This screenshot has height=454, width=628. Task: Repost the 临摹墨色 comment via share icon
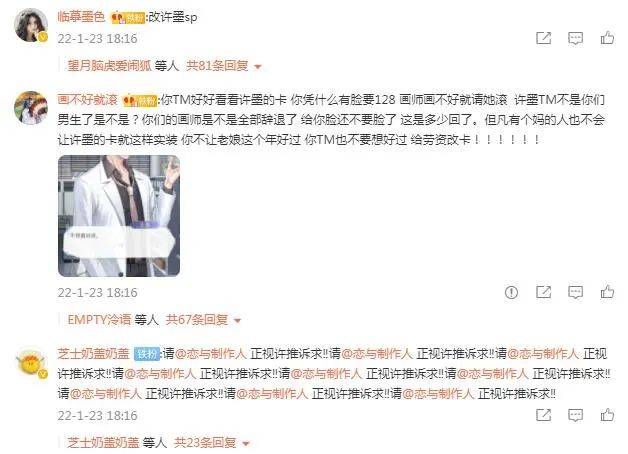543,38
